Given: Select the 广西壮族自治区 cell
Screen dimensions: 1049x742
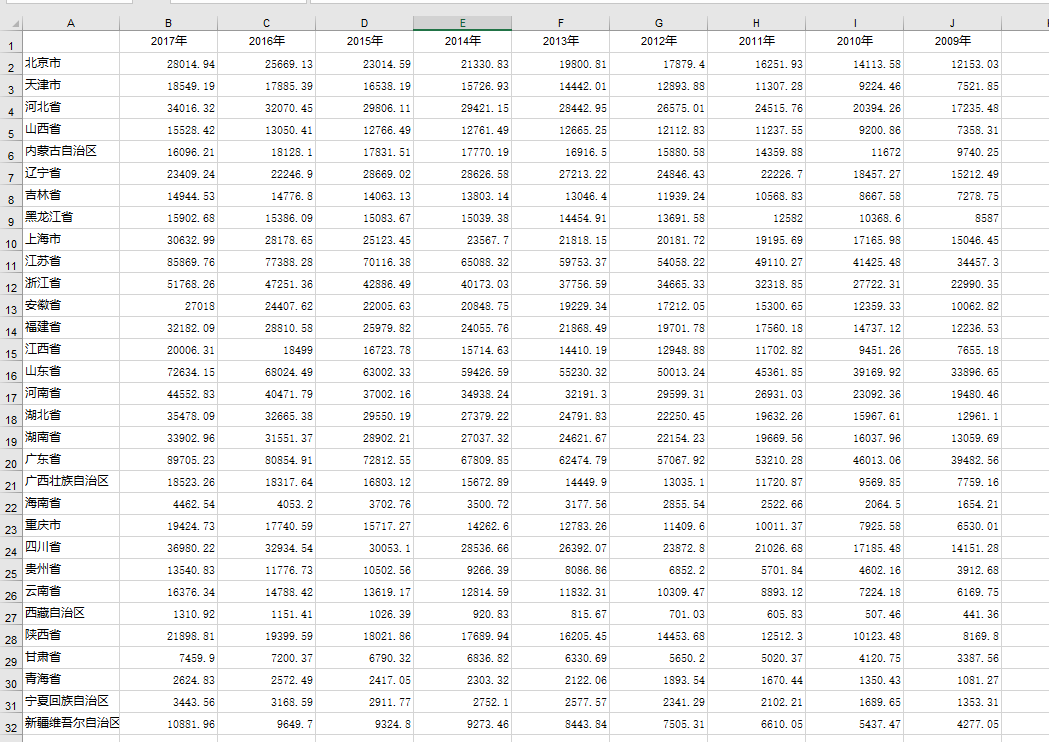Looking at the screenshot, I should [71, 482].
